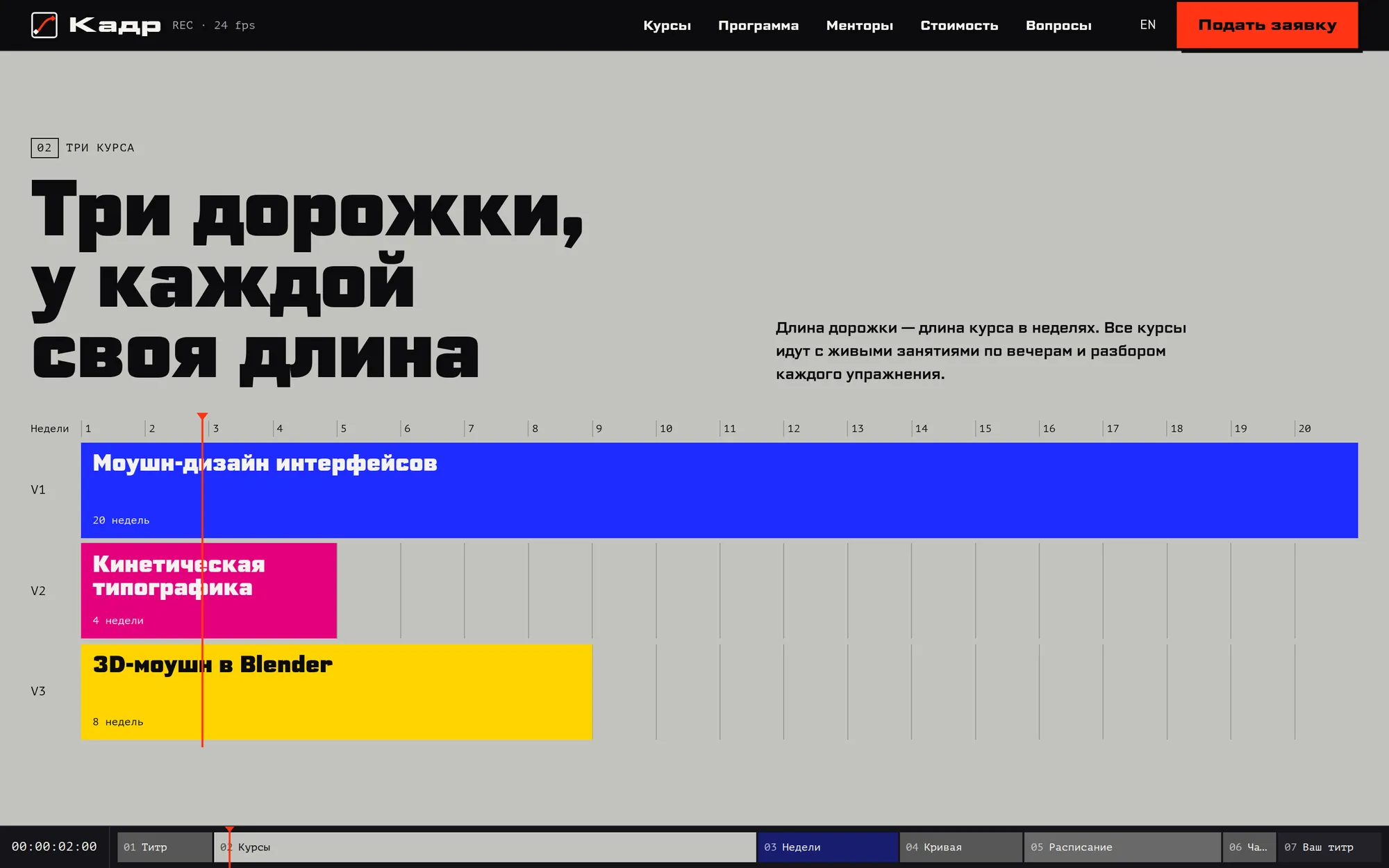Click the "4 недели" duration label
The height and width of the screenshot is (868, 1389).
point(118,621)
